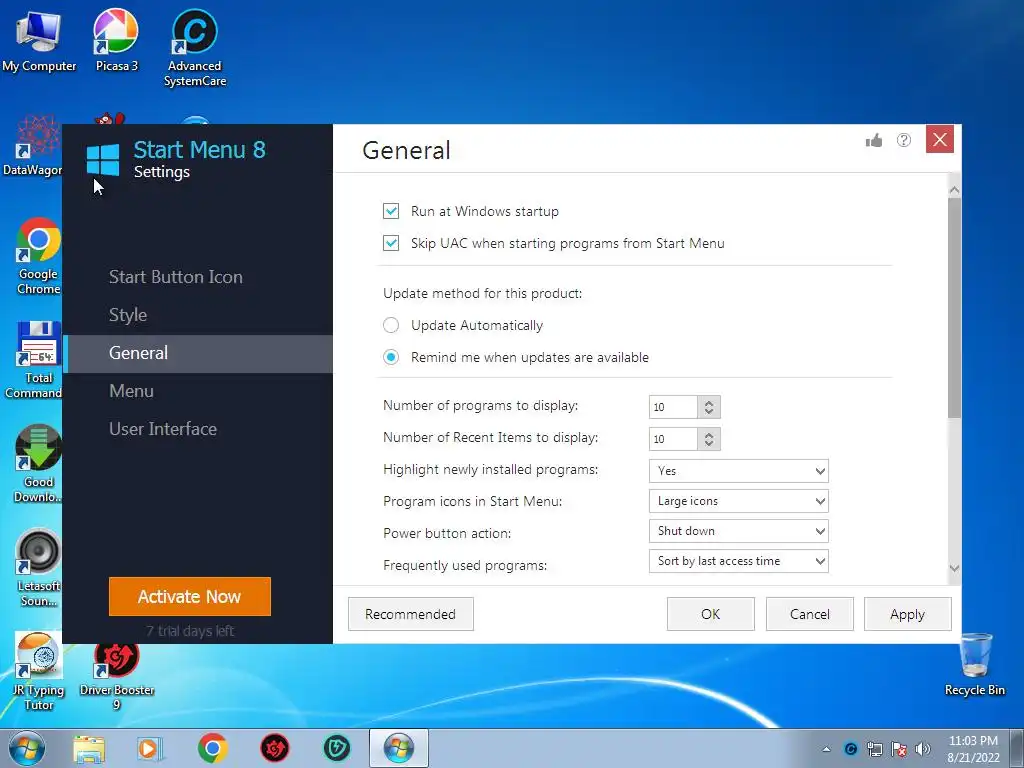
Task: Switch to the Style section
Action: [197, 315]
